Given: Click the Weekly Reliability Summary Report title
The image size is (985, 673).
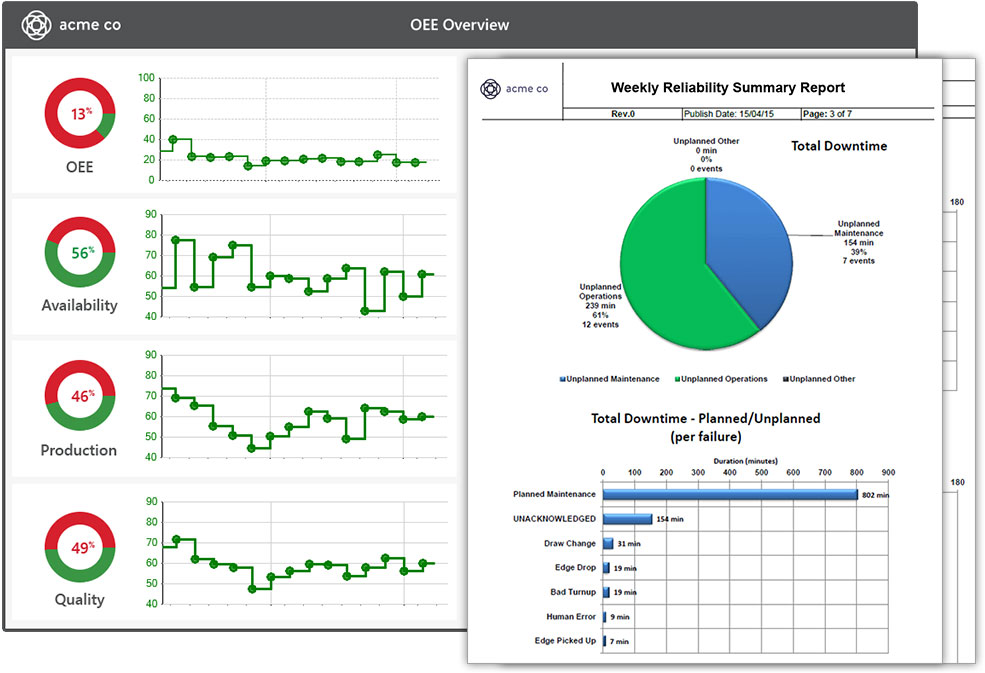Looking at the screenshot, I should point(727,87).
